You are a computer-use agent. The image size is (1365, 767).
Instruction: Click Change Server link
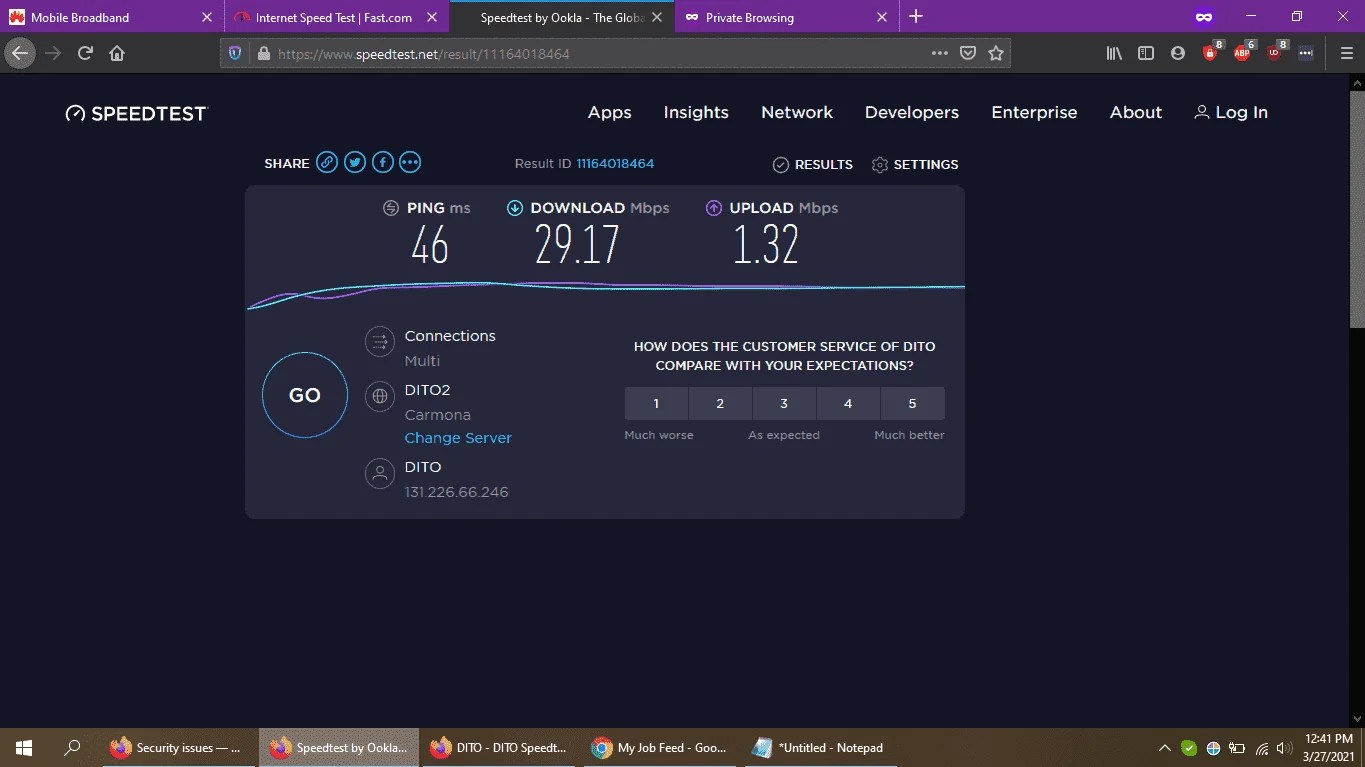point(458,438)
